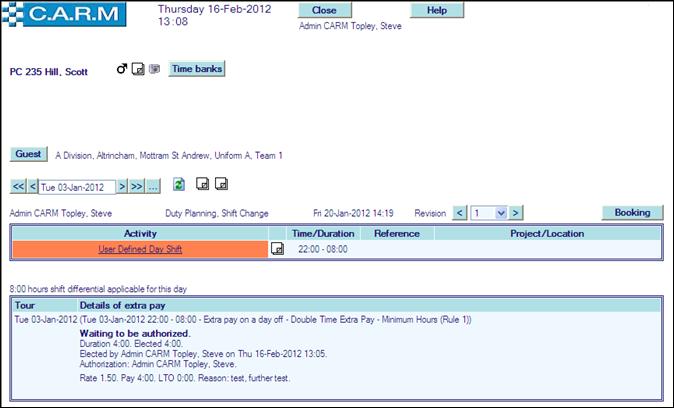Go to previous revision with the left arrow
The image size is (674, 408).
(460, 213)
